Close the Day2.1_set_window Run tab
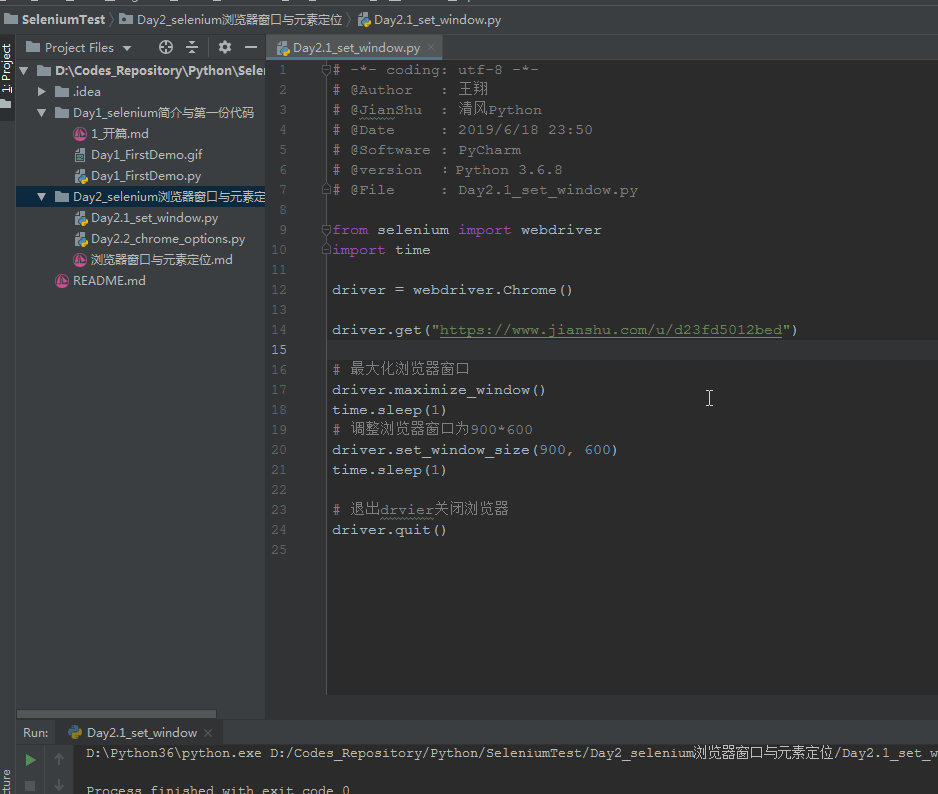The width and height of the screenshot is (938, 794). pos(208,732)
